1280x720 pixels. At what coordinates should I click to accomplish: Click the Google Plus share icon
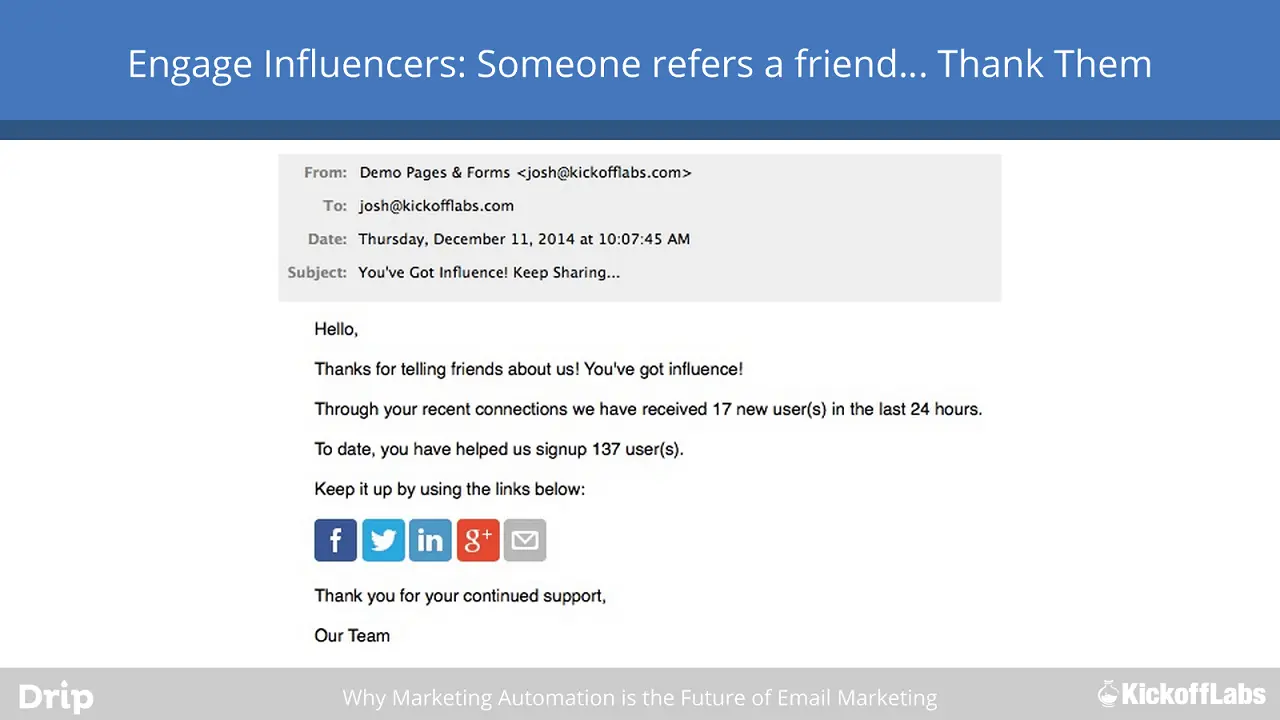click(x=478, y=540)
